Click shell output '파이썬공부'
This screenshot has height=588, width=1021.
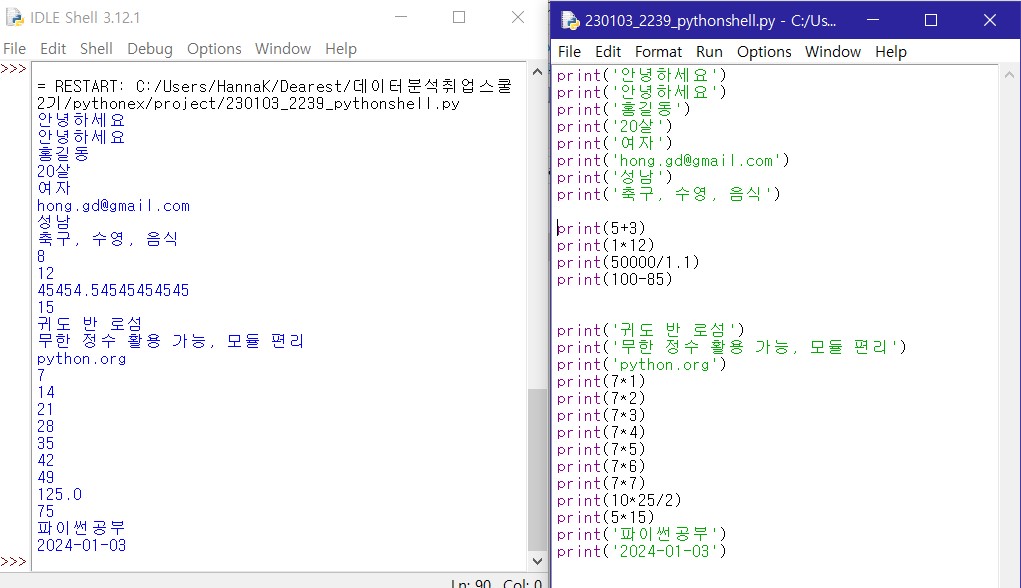pyautogui.click(x=81, y=528)
